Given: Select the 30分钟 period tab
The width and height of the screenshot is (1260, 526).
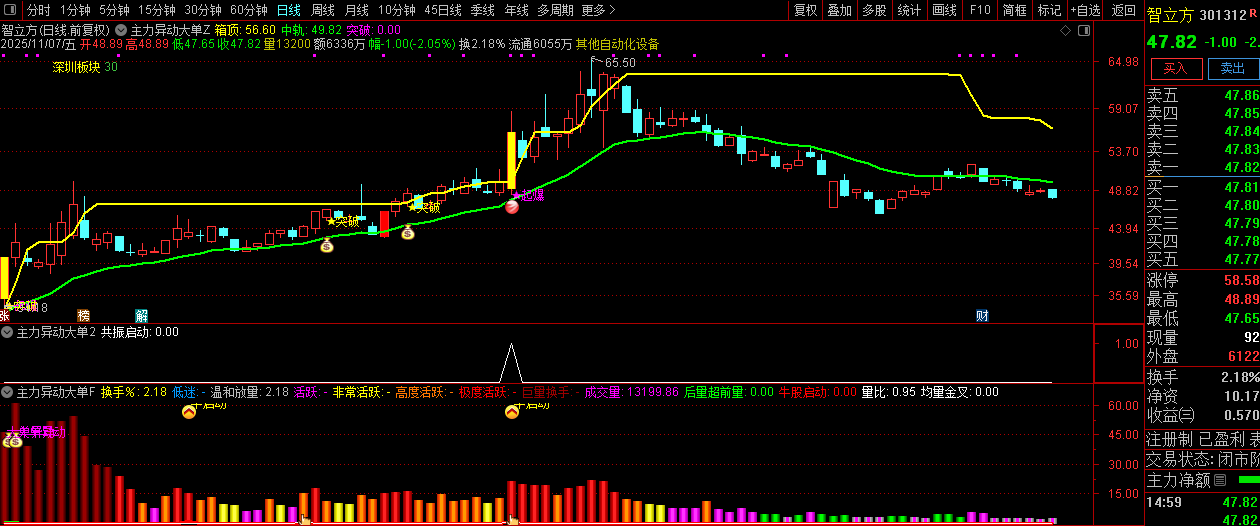Looking at the screenshot, I should click(x=203, y=10).
